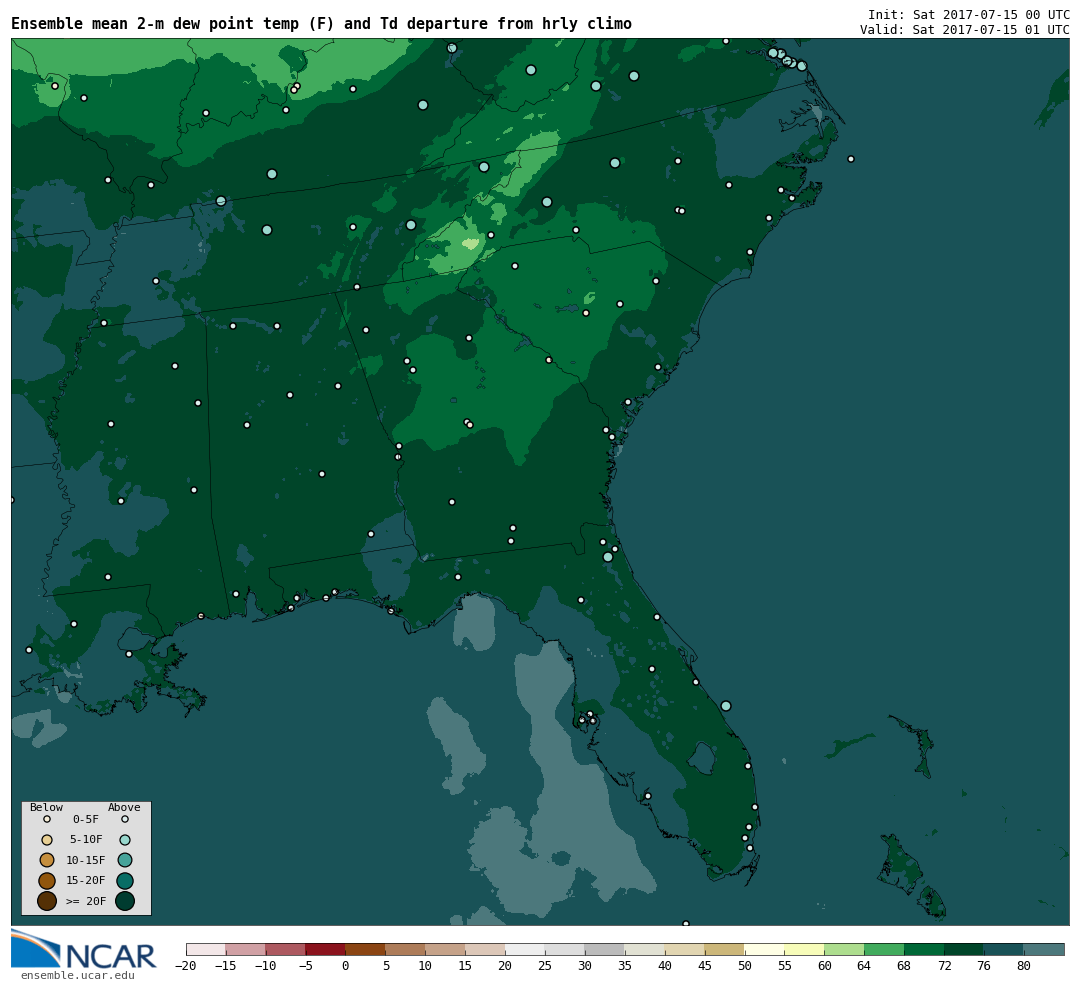This screenshot has width=1080, height=988.
Task: Select the '>= 20F' legend label
Action: [86, 901]
